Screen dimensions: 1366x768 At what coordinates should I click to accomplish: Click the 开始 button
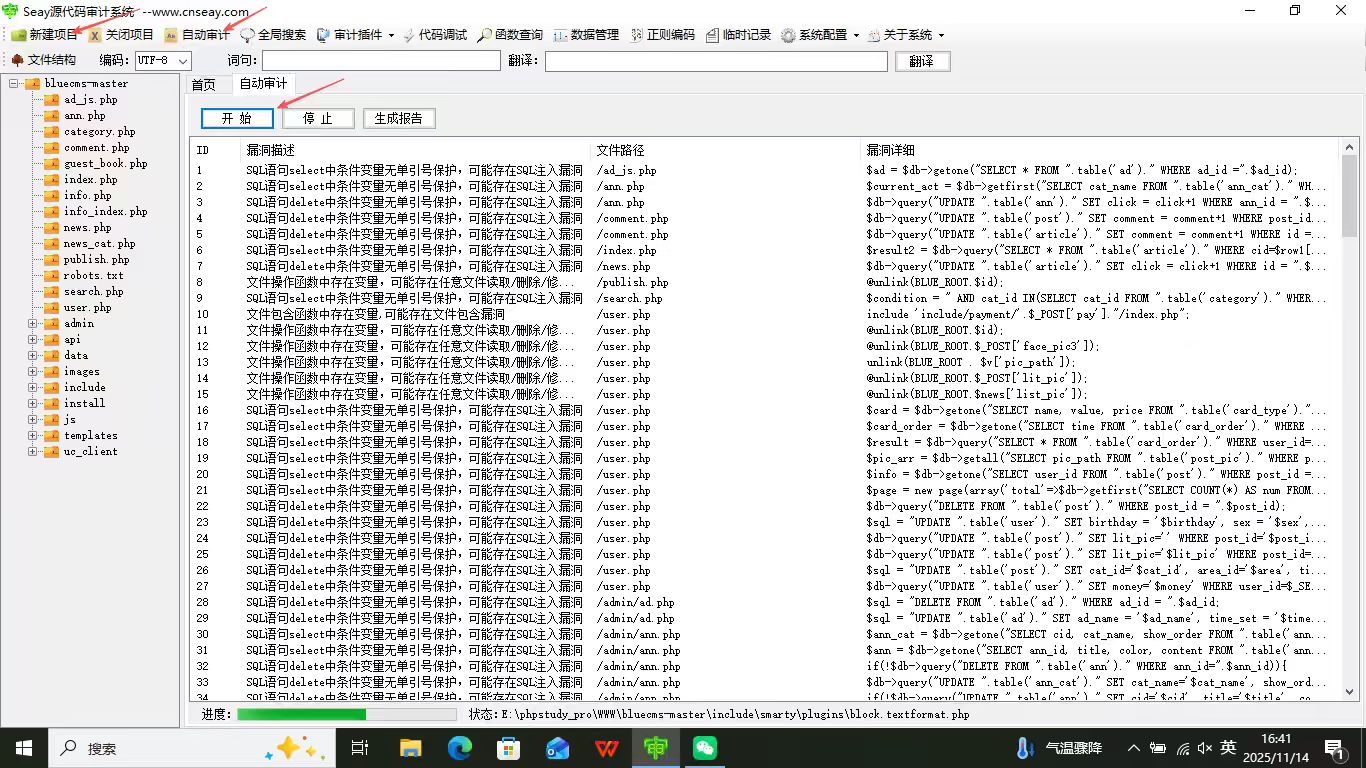pos(237,118)
